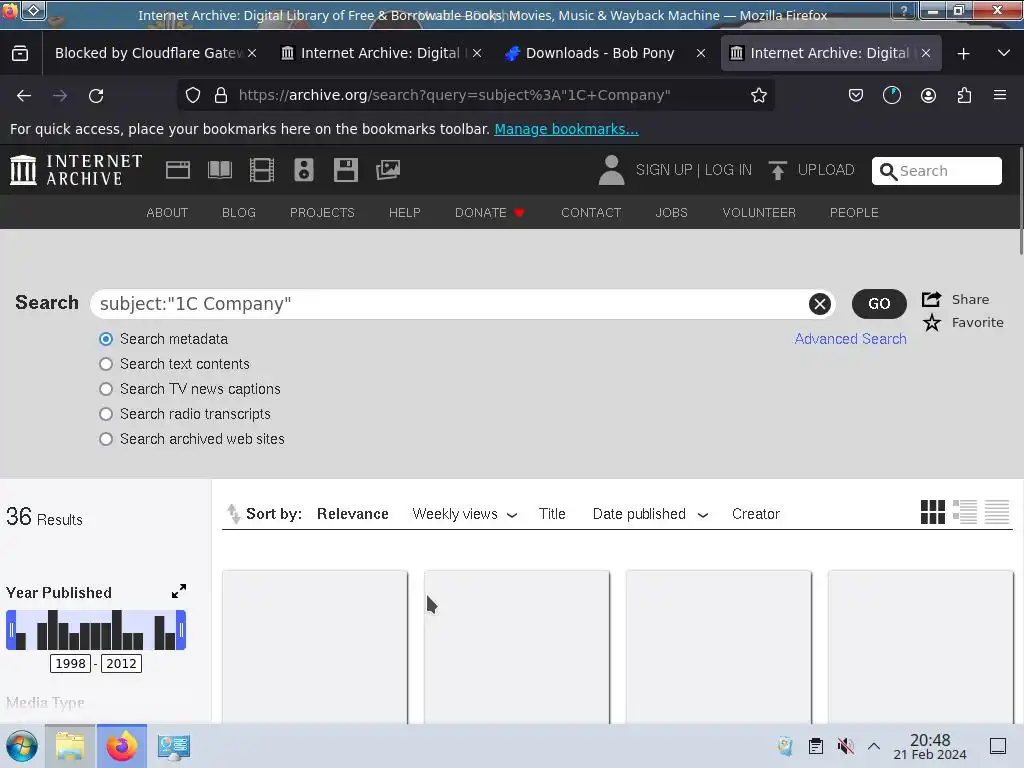Open the Images icon in navbar
The image size is (1024, 768).
tap(388, 170)
